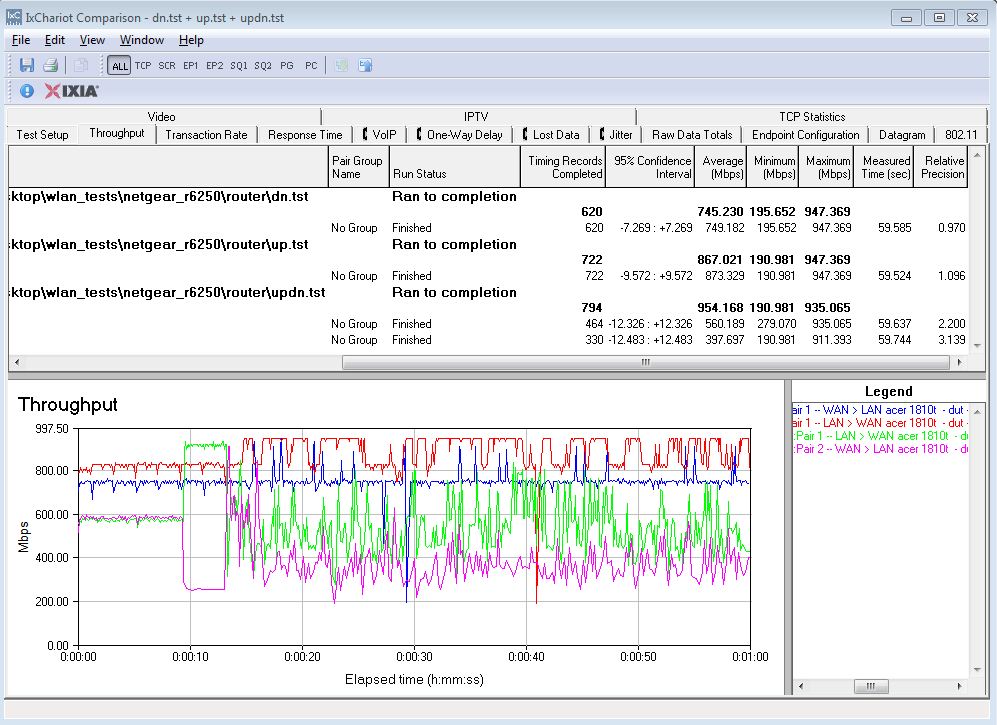The image size is (997, 725).
Task: Select the TCP Statistics tab group
Action: 812,116
